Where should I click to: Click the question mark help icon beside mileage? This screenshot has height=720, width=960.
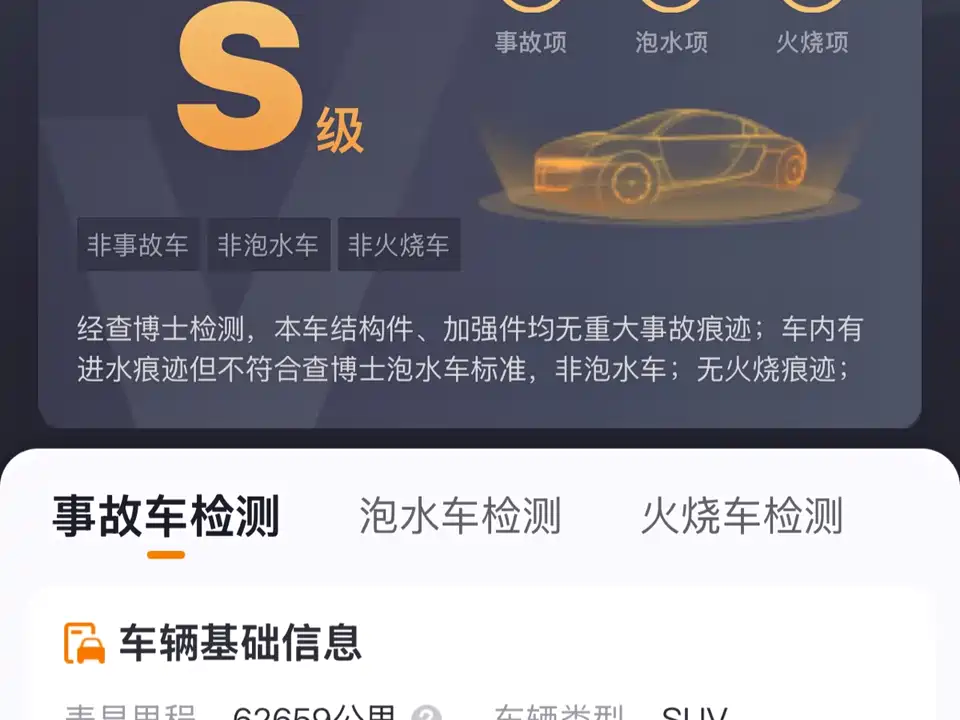point(426,713)
